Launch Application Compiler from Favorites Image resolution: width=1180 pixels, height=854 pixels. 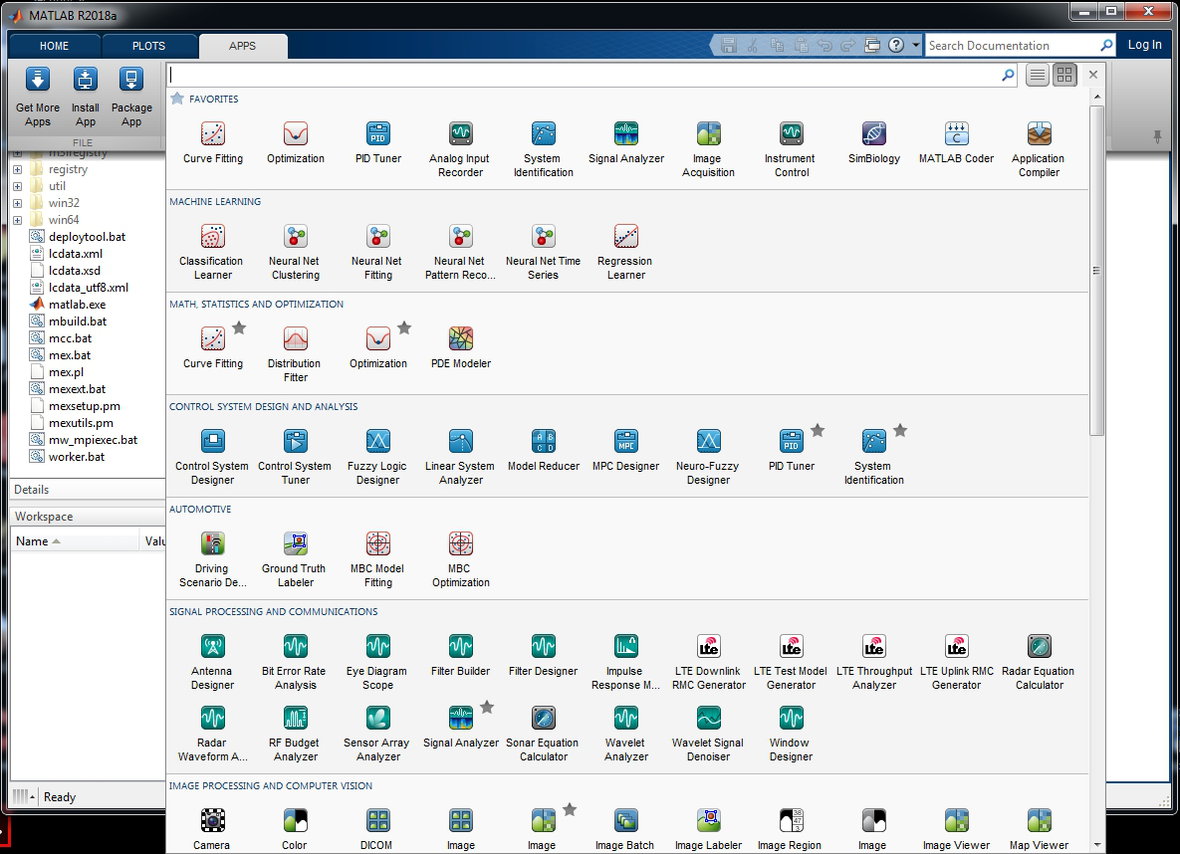click(1039, 149)
